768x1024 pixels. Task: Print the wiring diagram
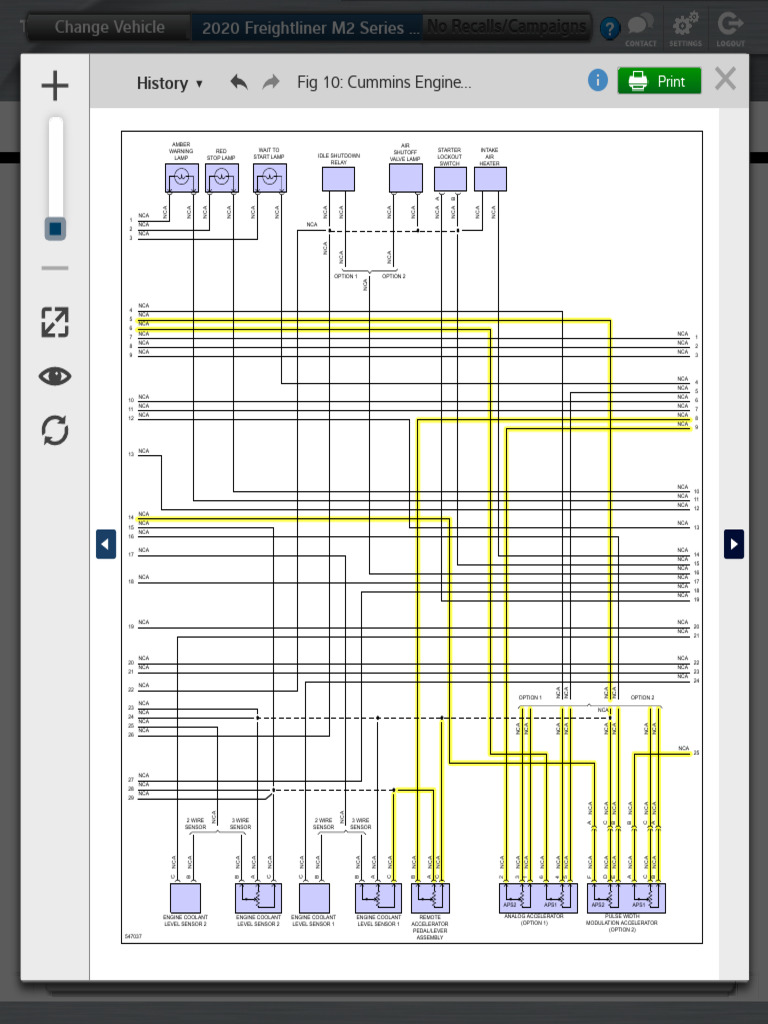pyautogui.click(x=660, y=81)
